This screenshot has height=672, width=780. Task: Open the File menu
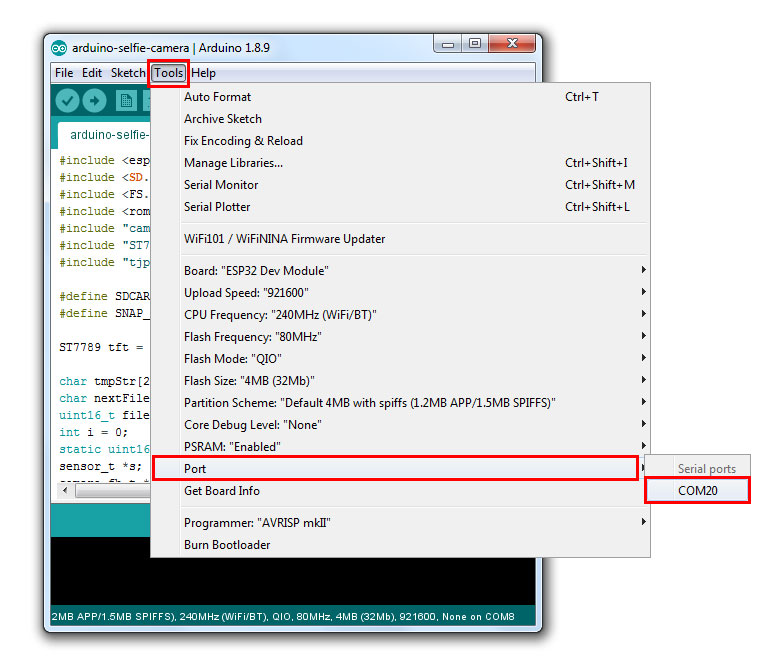[64, 73]
